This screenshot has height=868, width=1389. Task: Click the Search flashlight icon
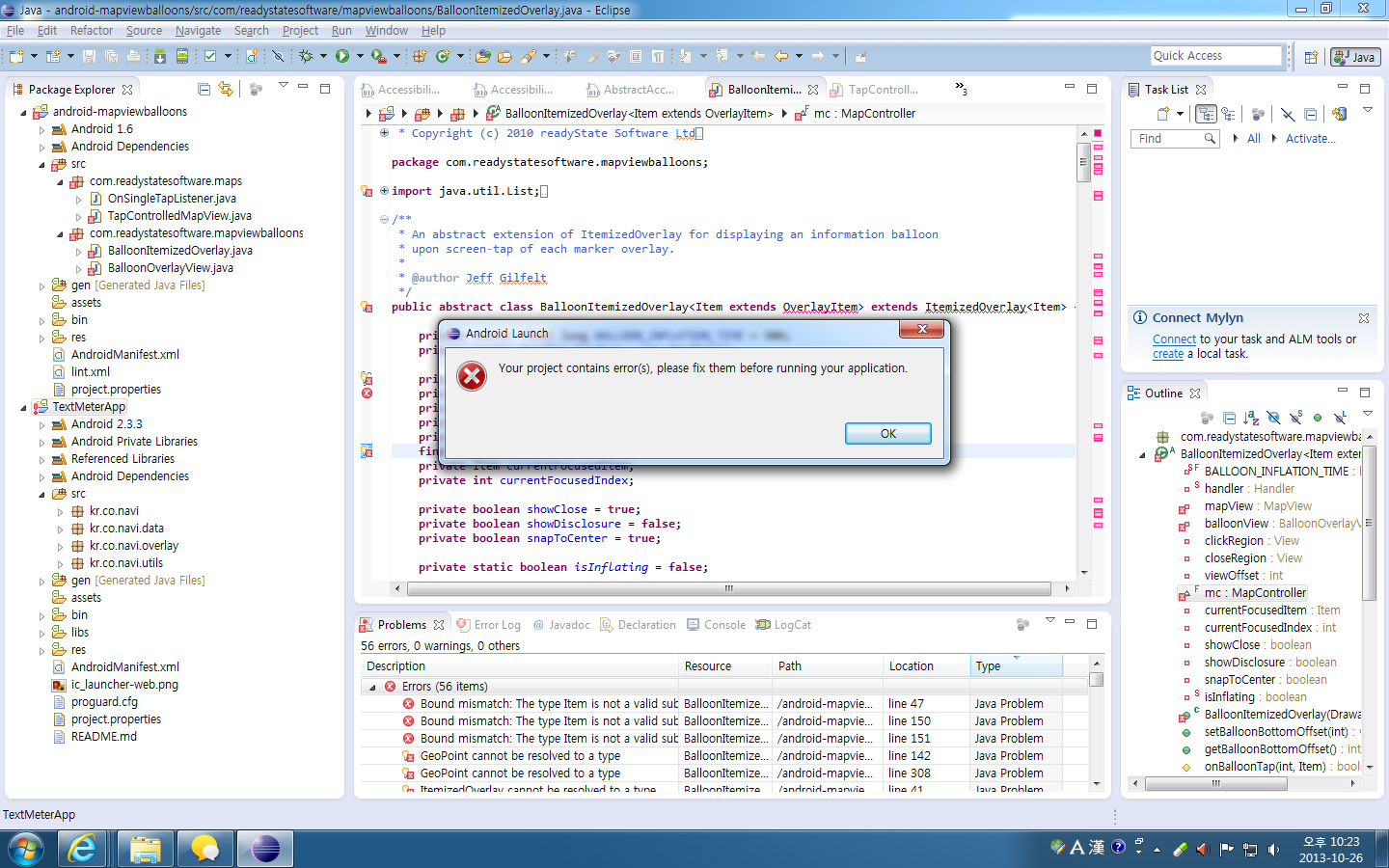click(x=529, y=56)
